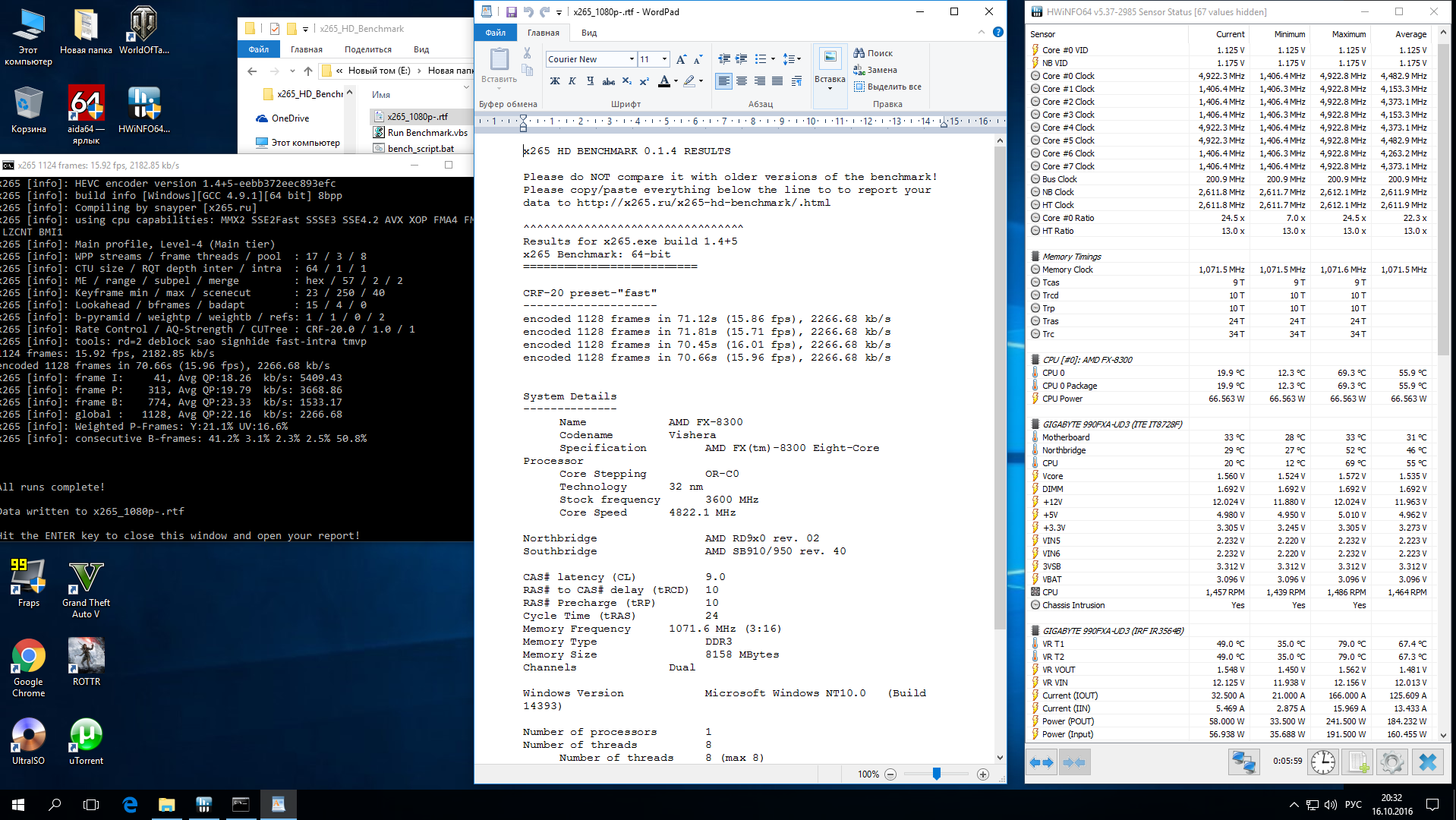Open Fraps desktop shortcut
1456x820 pixels.
click(x=29, y=583)
